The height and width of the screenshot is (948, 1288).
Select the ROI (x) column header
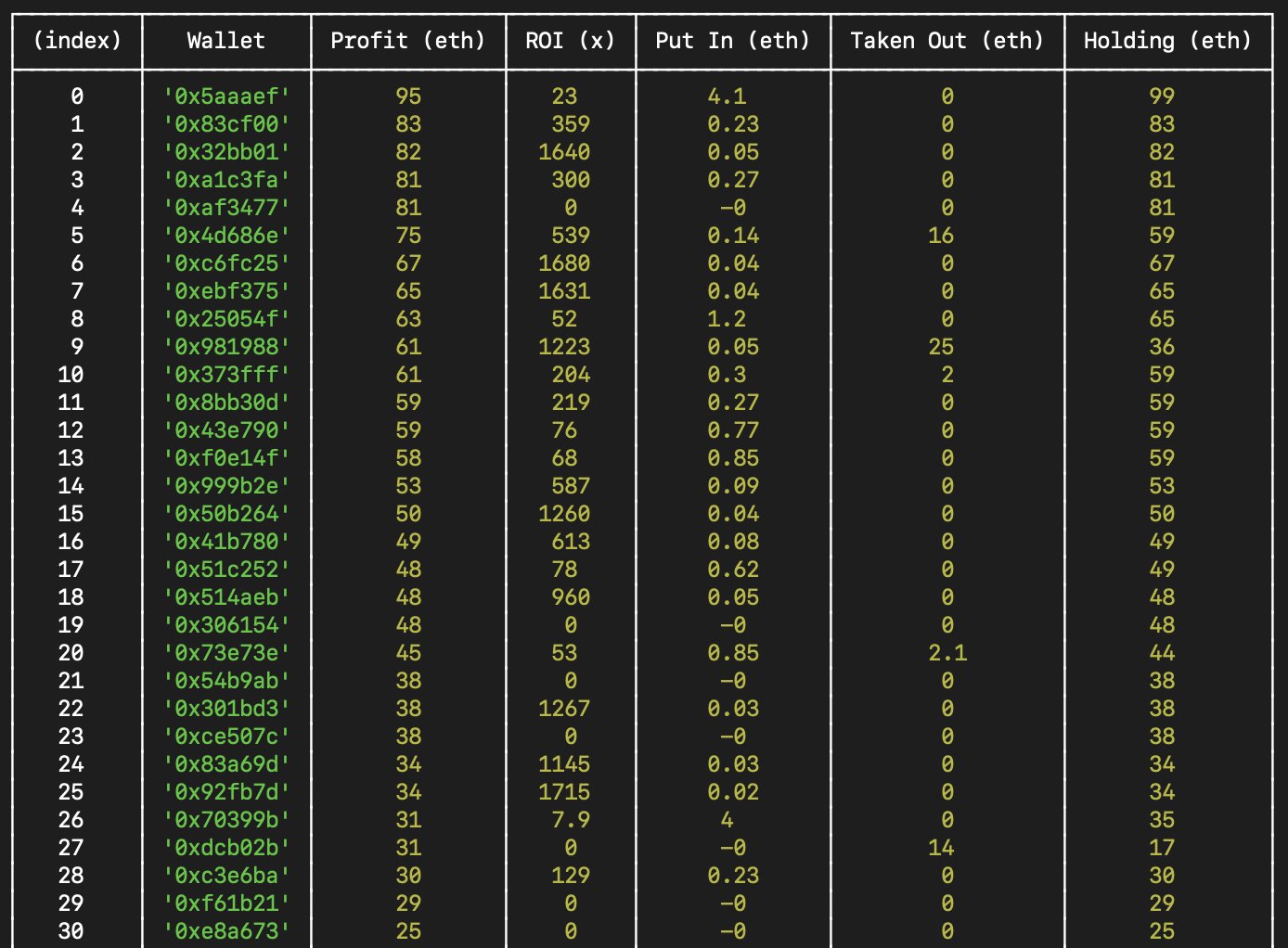coord(570,41)
